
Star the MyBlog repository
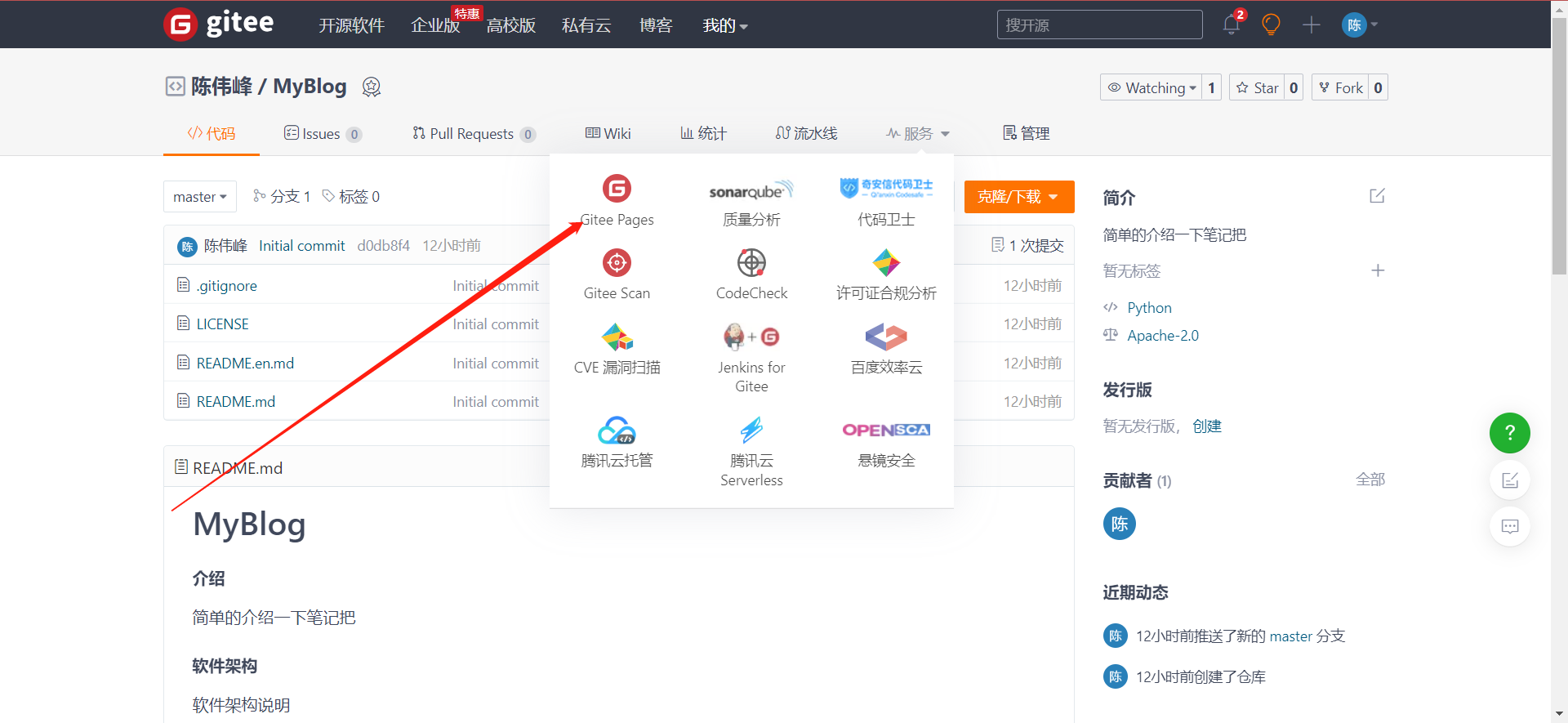click(1257, 87)
